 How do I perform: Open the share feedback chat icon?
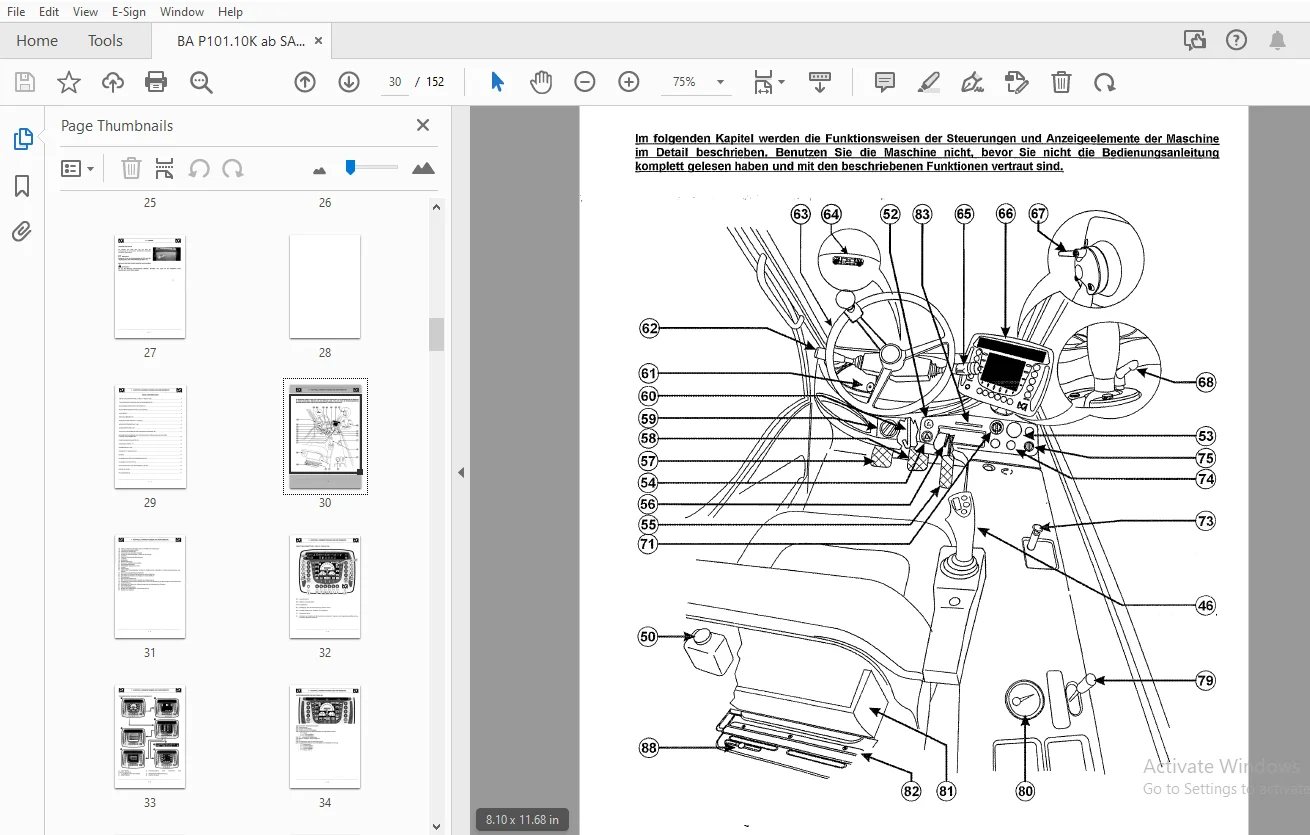pyautogui.click(x=1195, y=40)
